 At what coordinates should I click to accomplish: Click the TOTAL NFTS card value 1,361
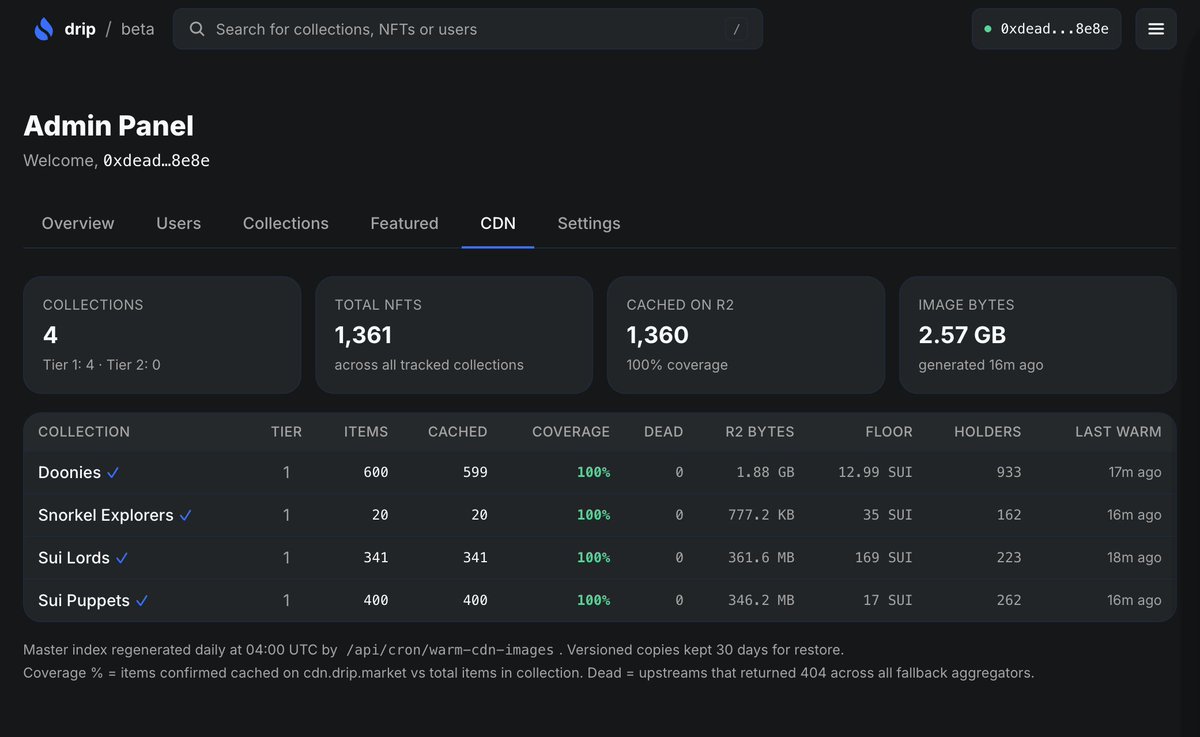coord(364,335)
